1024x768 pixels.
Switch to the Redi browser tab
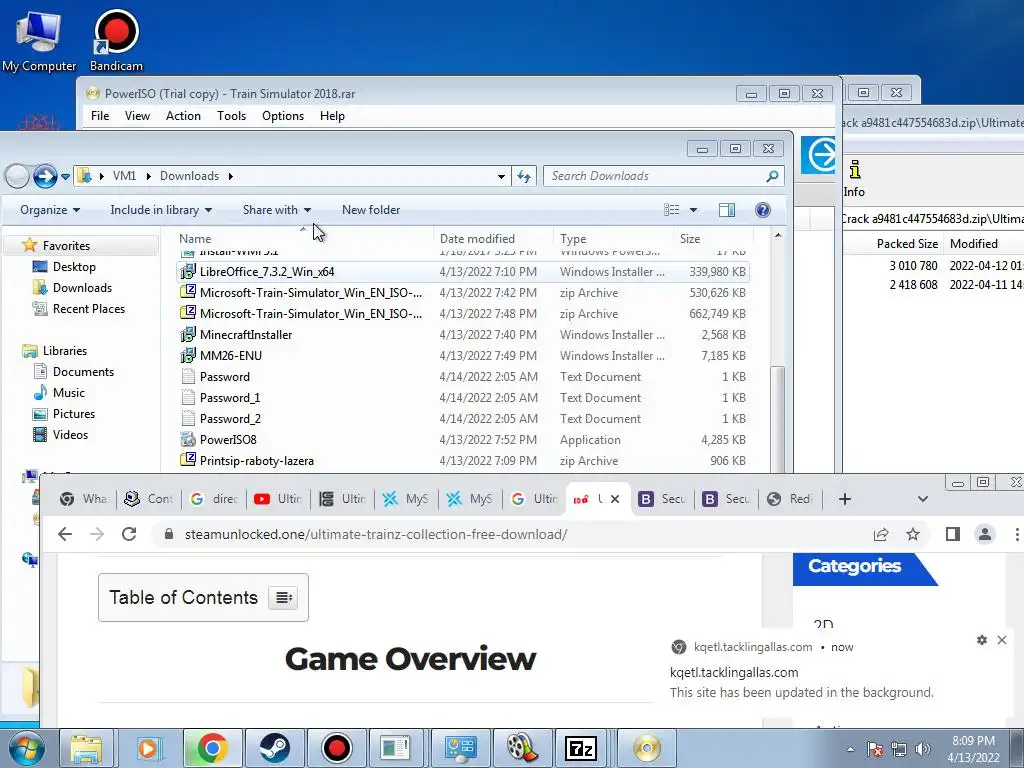click(790, 499)
